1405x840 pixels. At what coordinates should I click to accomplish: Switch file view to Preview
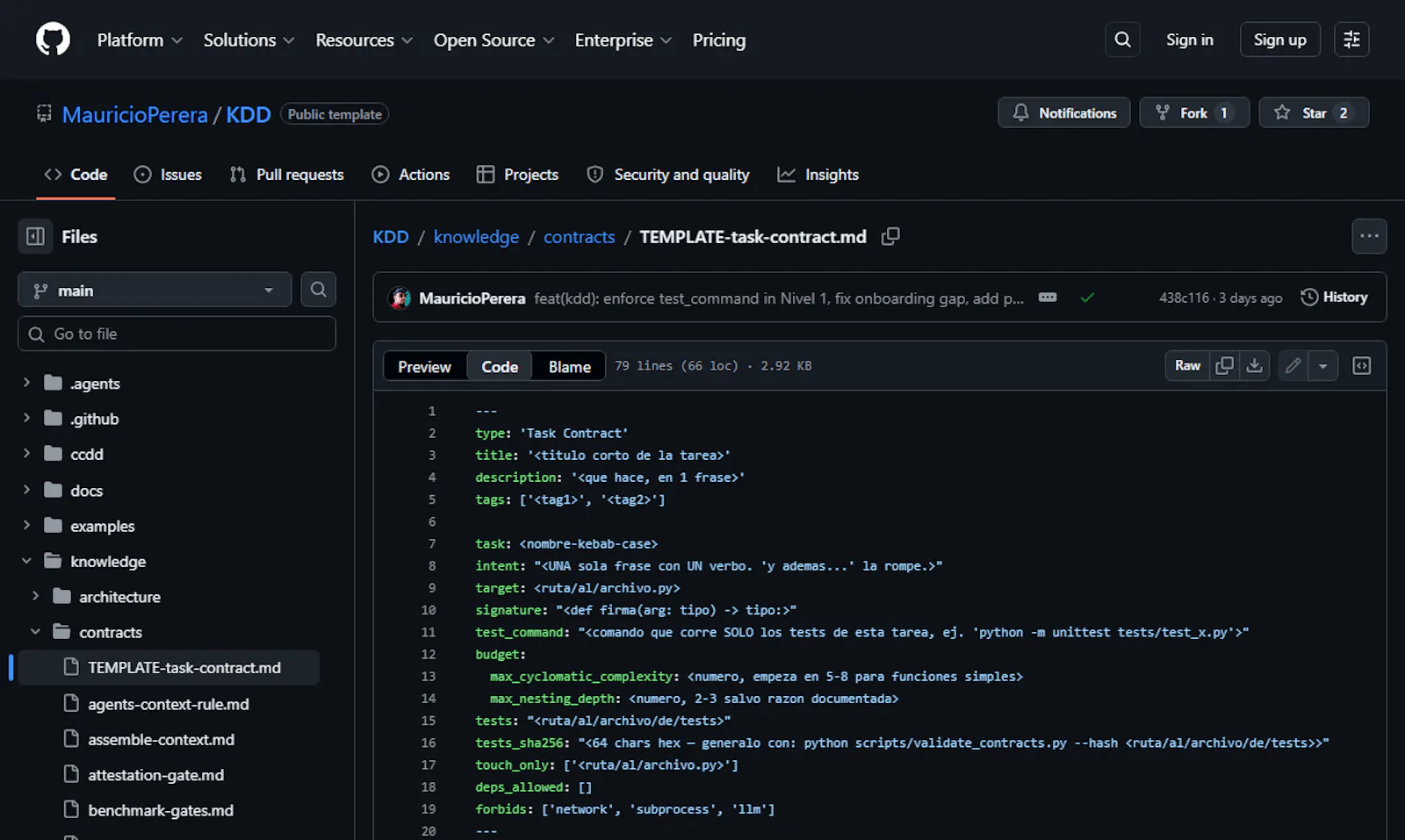(x=424, y=366)
